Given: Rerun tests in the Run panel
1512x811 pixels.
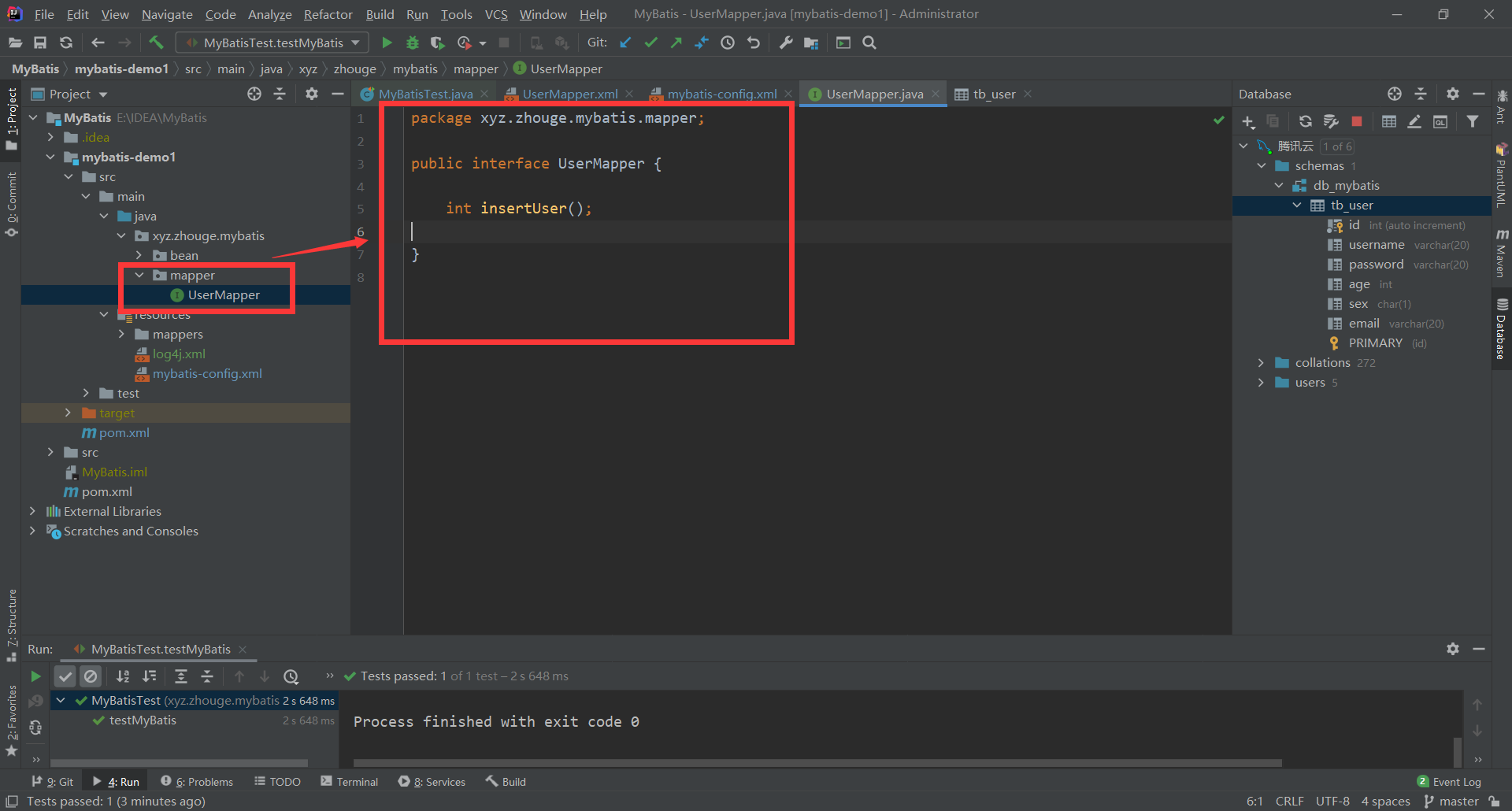Looking at the screenshot, I should point(35,676).
